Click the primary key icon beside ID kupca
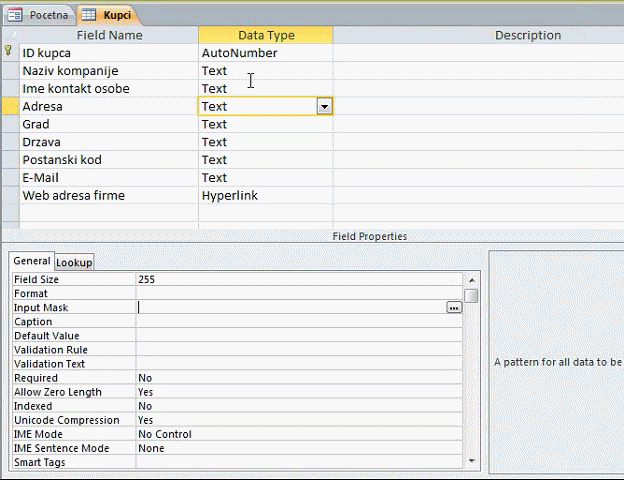The image size is (624, 480). point(9,52)
